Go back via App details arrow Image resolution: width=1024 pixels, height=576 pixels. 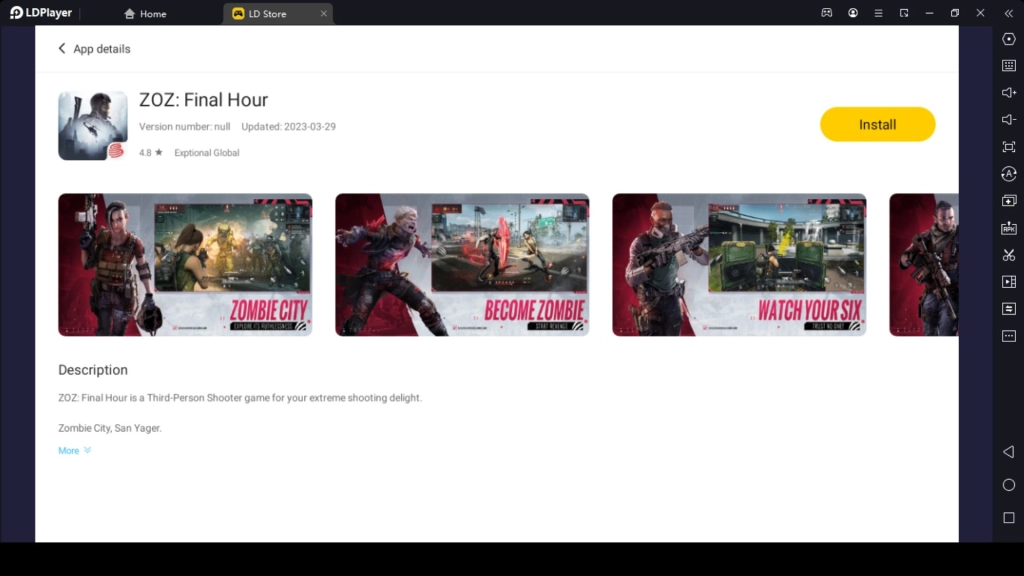pyautogui.click(x=62, y=48)
